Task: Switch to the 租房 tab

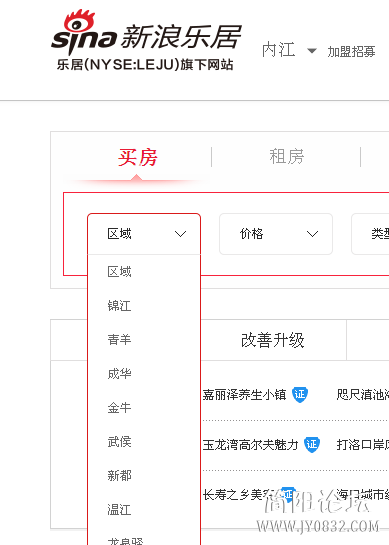Action: pyautogui.click(x=287, y=156)
